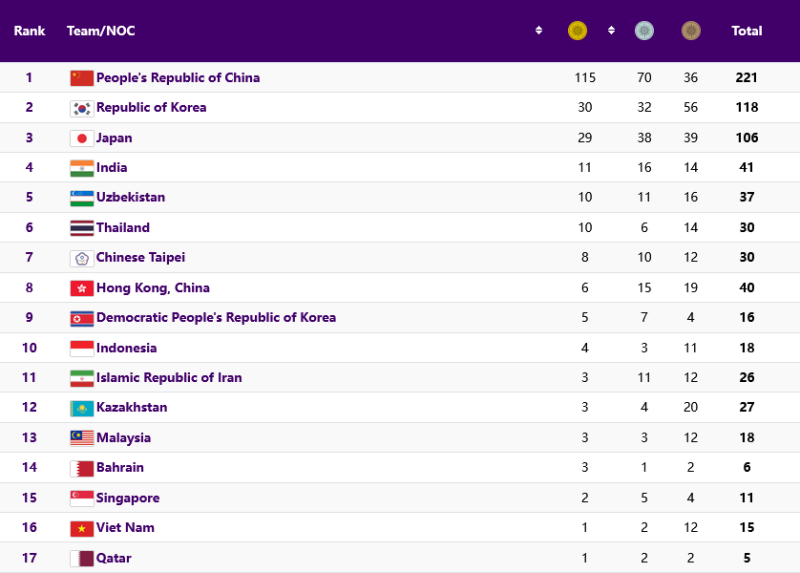
Task: Click the India flag icon
Action: [x=82, y=168]
